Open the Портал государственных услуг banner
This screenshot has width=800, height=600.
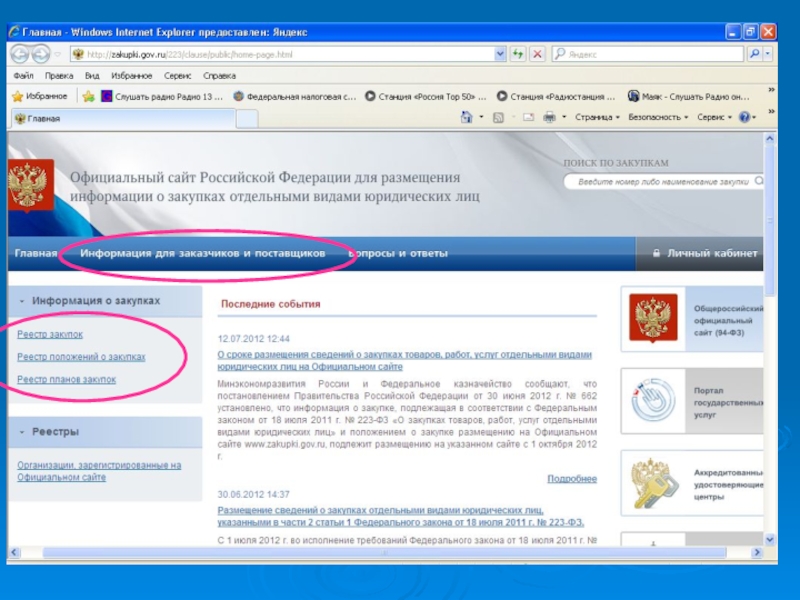point(692,402)
